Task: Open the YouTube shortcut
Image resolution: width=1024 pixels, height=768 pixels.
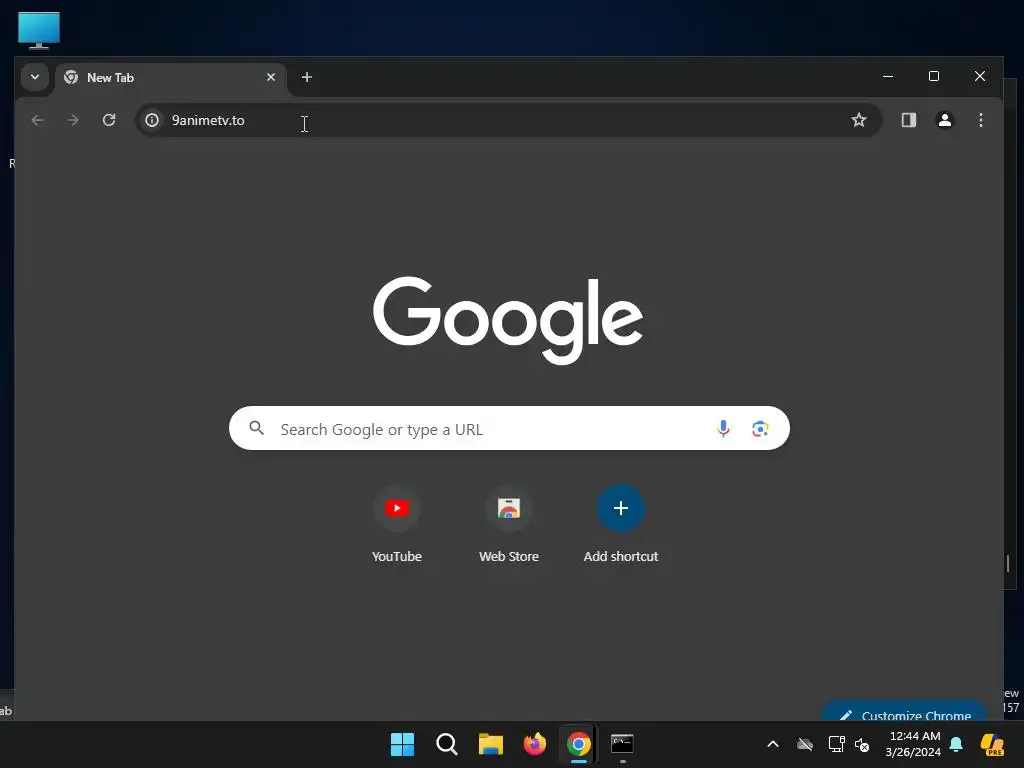Action: pos(396,524)
